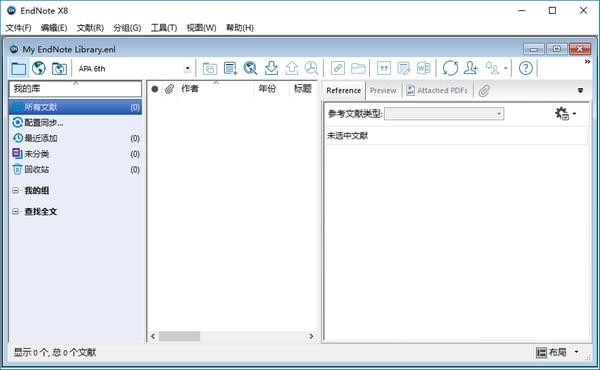Select 未分类 group
600x370 pixels.
click(75, 154)
